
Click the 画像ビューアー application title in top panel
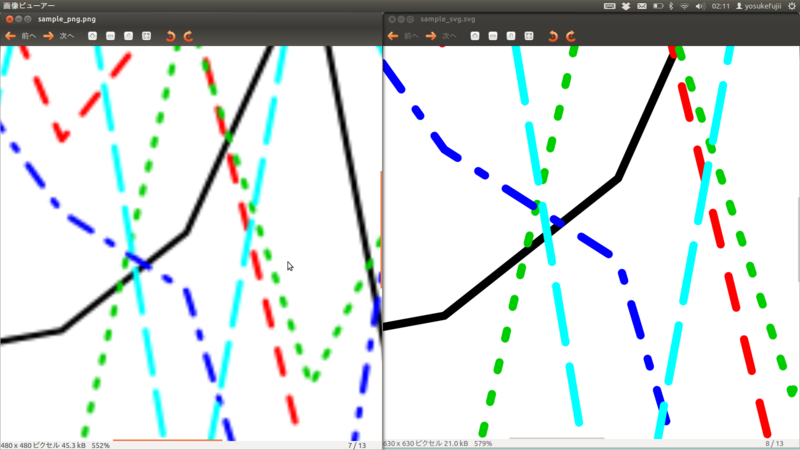click(x=29, y=6)
